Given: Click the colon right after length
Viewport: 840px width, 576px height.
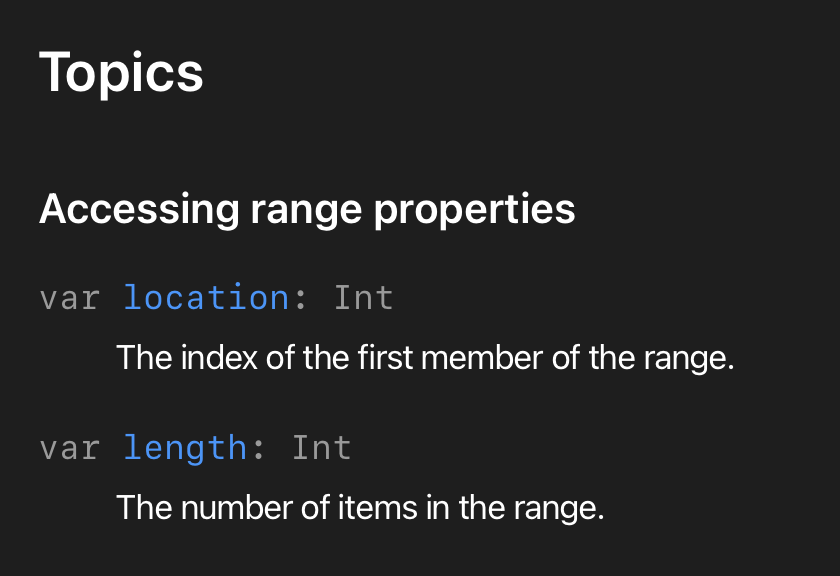Looking at the screenshot, I should (x=259, y=447).
